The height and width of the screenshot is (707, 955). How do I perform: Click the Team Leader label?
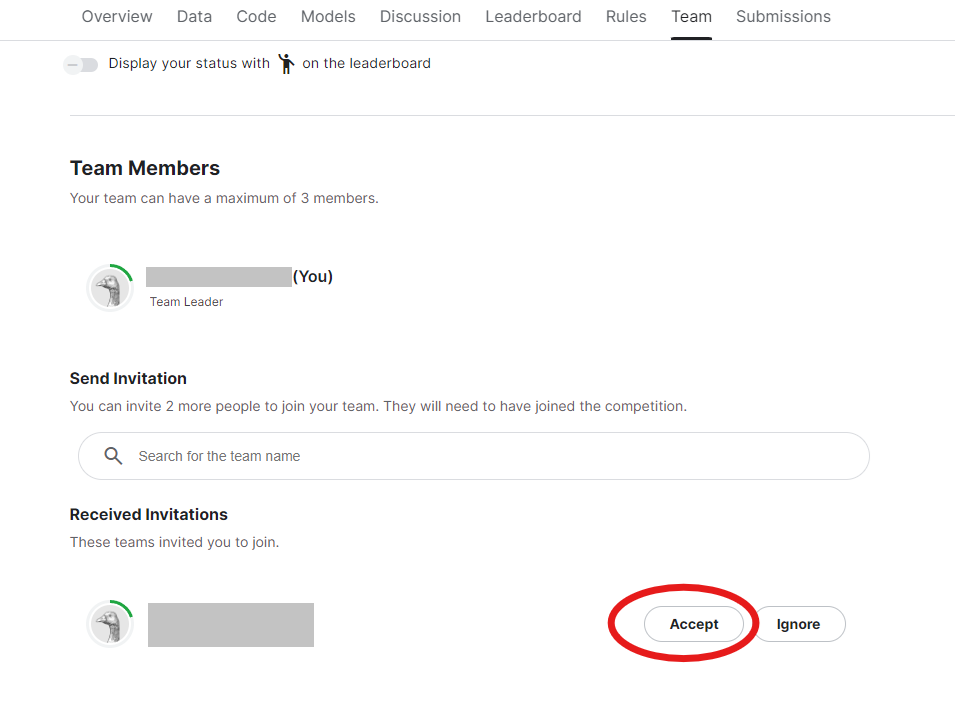pos(186,302)
